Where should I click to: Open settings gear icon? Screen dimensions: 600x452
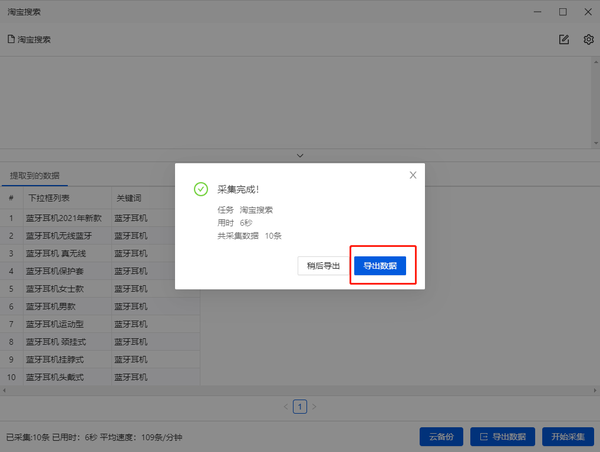pos(588,39)
